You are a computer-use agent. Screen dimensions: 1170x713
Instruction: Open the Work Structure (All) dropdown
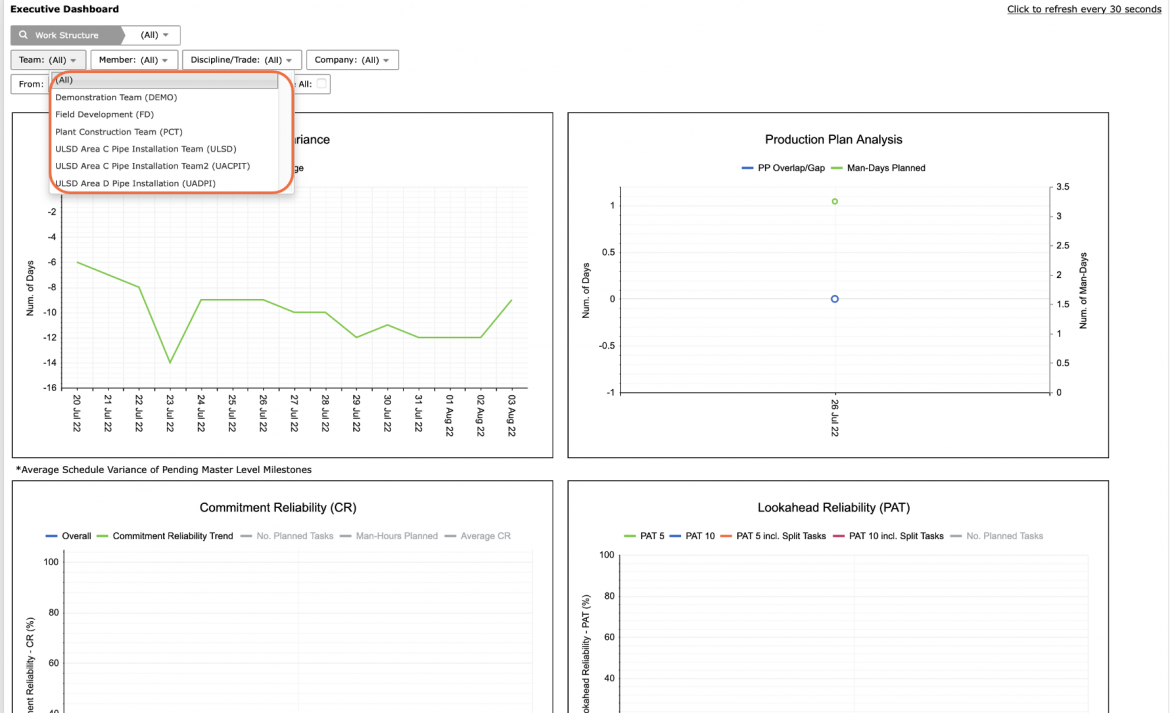[154, 35]
